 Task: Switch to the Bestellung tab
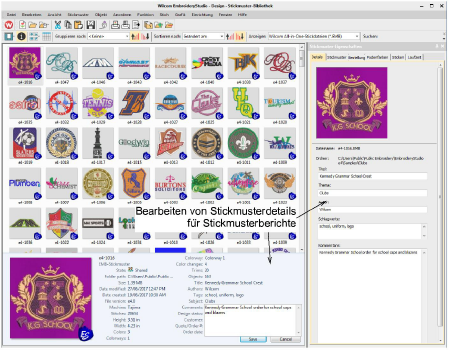coord(357,57)
